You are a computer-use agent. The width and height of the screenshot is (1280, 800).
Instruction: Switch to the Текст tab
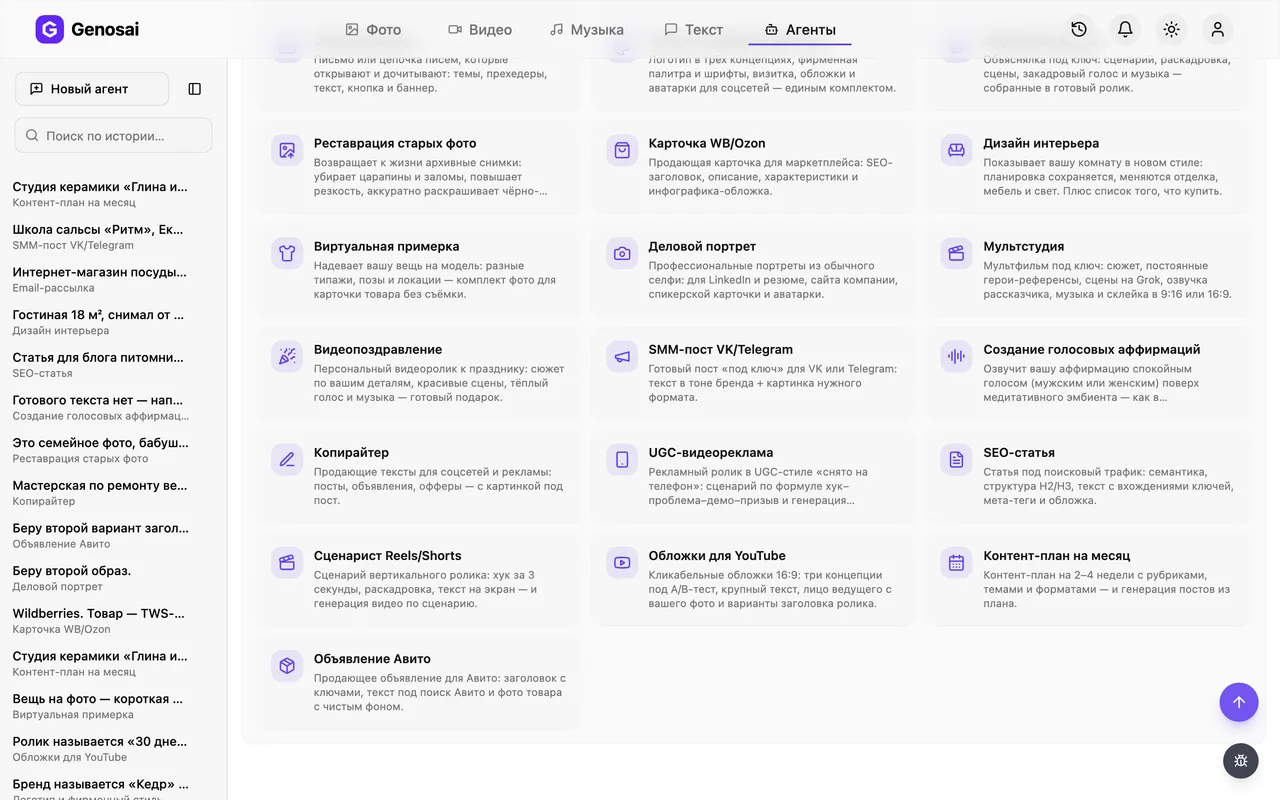(x=694, y=29)
